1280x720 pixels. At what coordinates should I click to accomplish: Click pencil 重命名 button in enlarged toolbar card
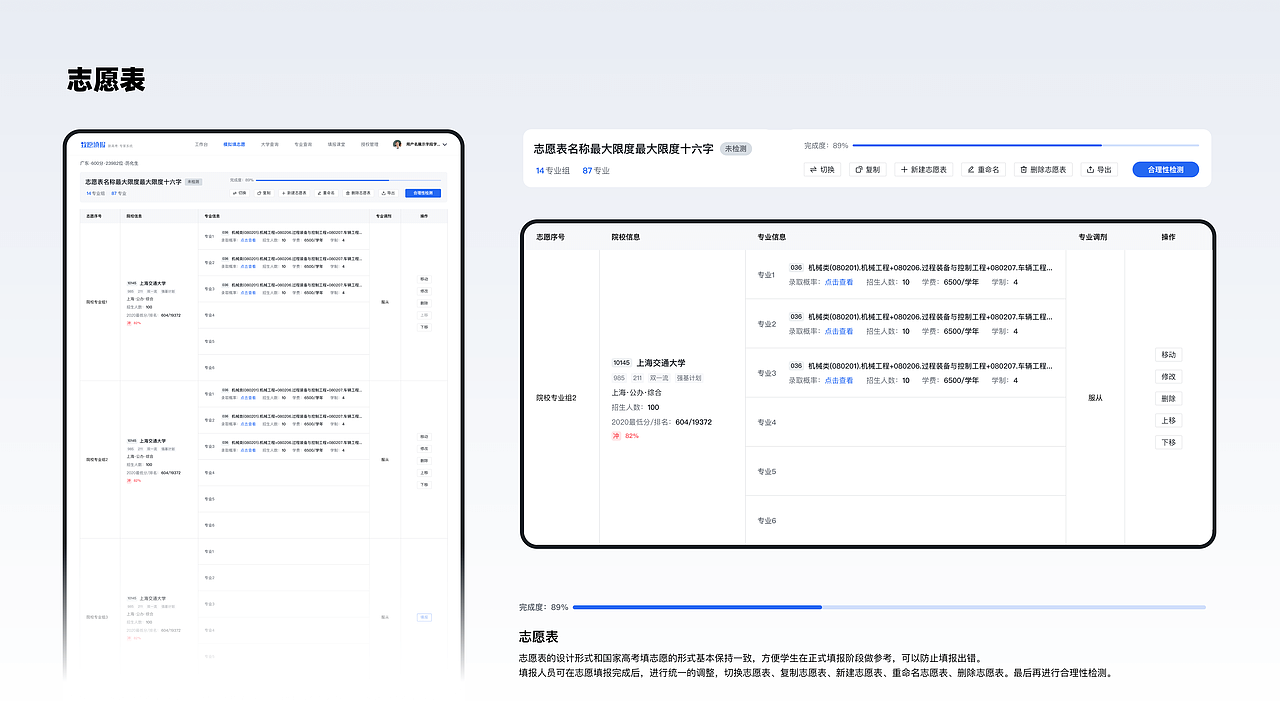click(984, 170)
